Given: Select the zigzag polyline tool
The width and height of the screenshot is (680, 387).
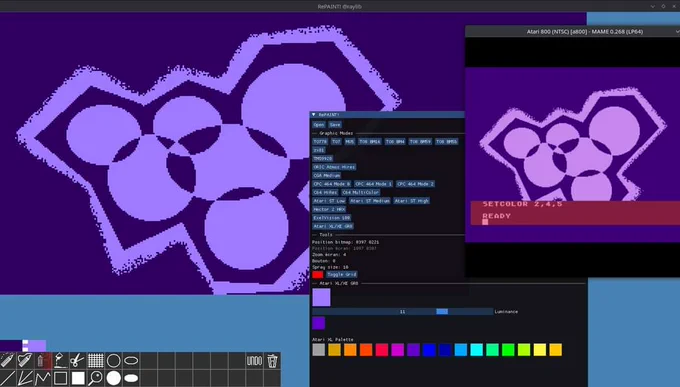Looking at the screenshot, I should pyautogui.click(x=43, y=378).
